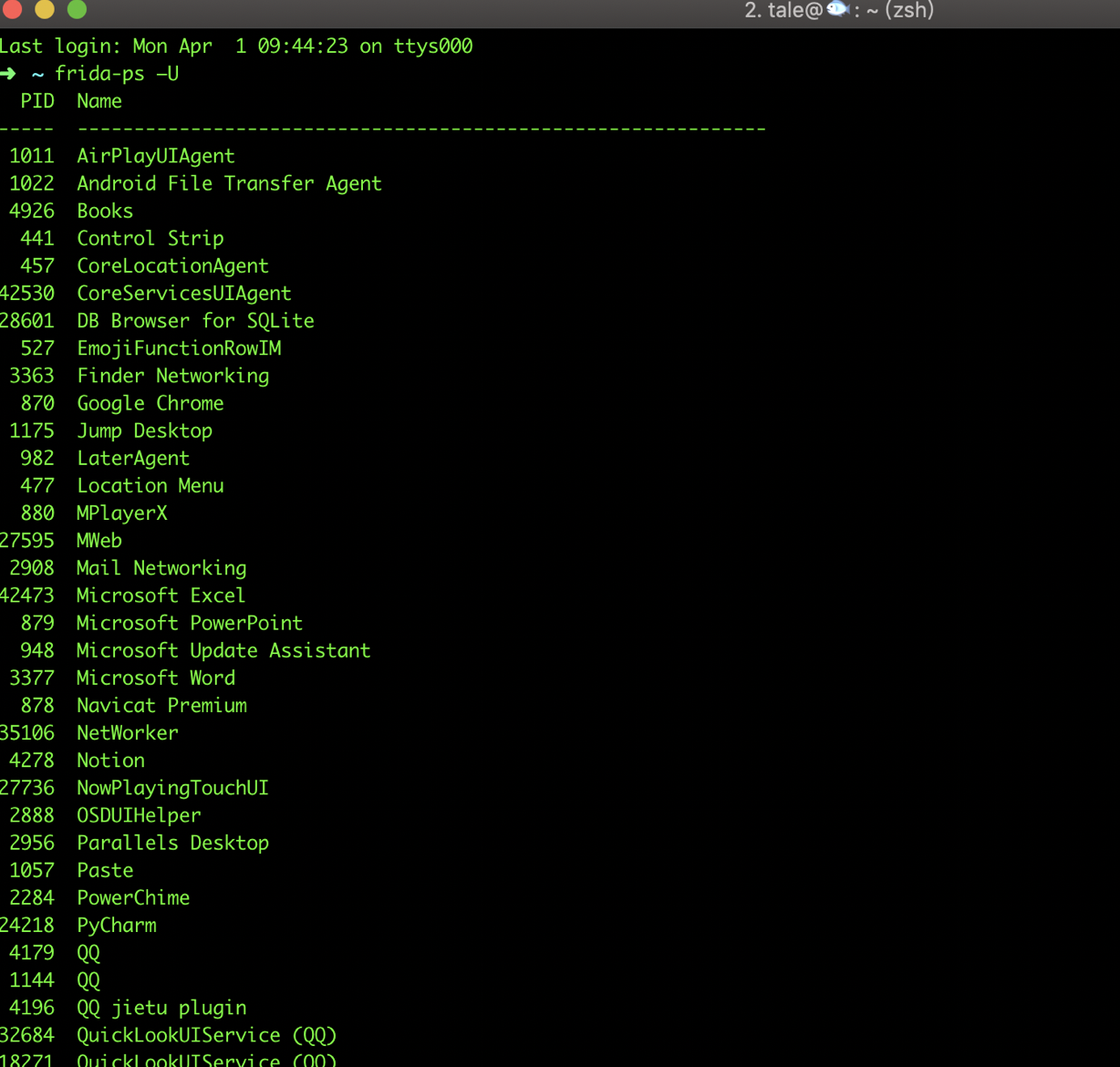Viewport: 1120px width, 1067px height.
Task: Click the yellow minimize window button
Action: (x=45, y=9)
